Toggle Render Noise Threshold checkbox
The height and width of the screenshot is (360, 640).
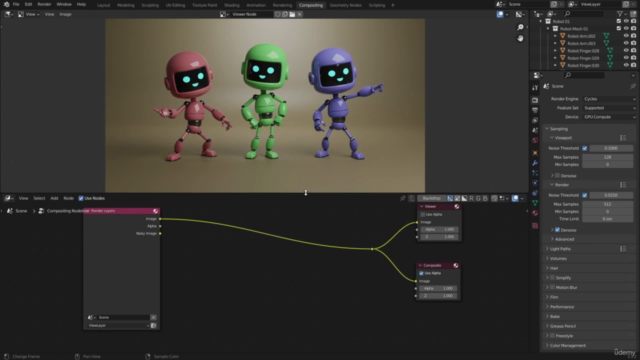coord(584,195)
